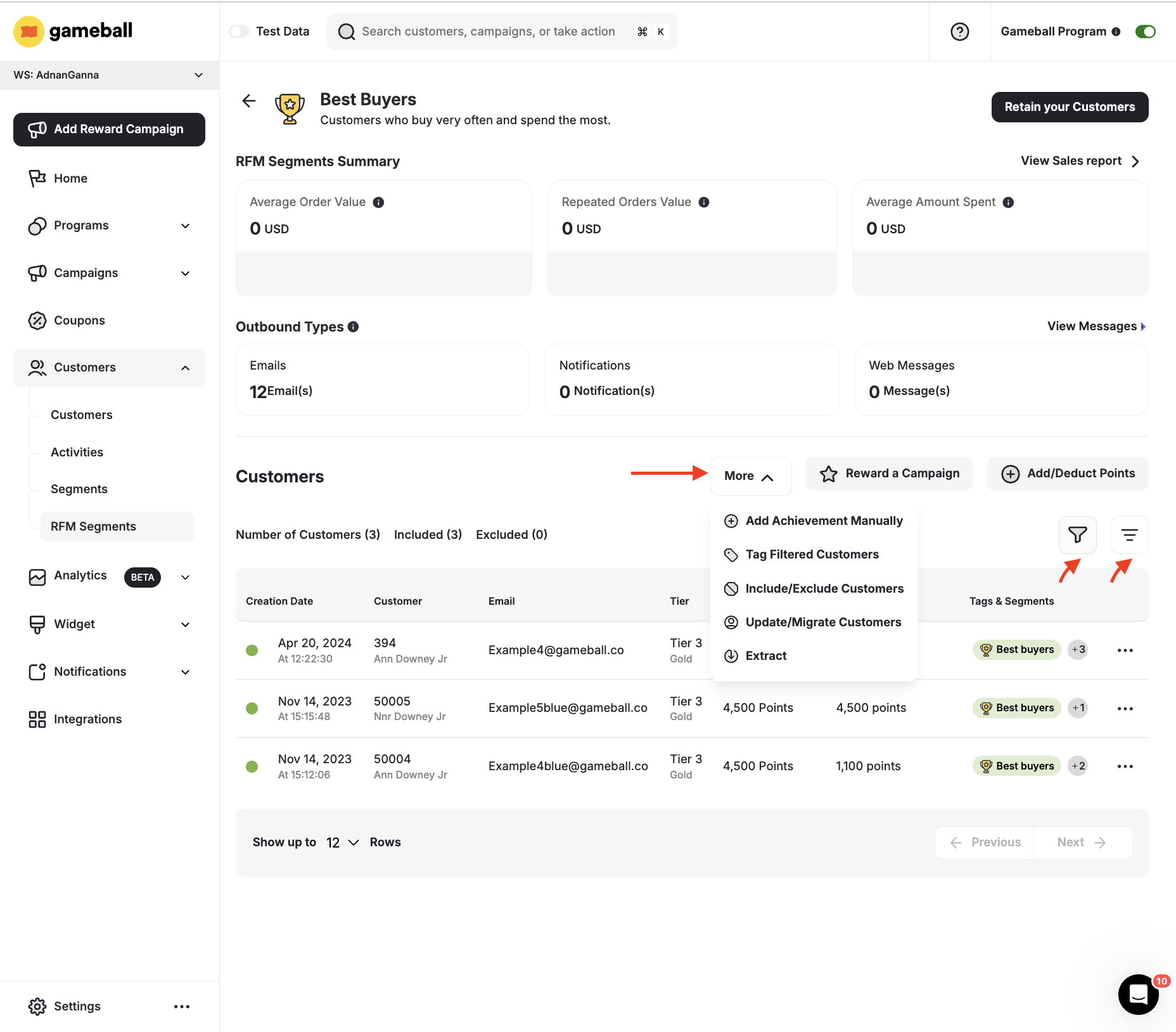Toggle the Test Data switch

point(239,31)
